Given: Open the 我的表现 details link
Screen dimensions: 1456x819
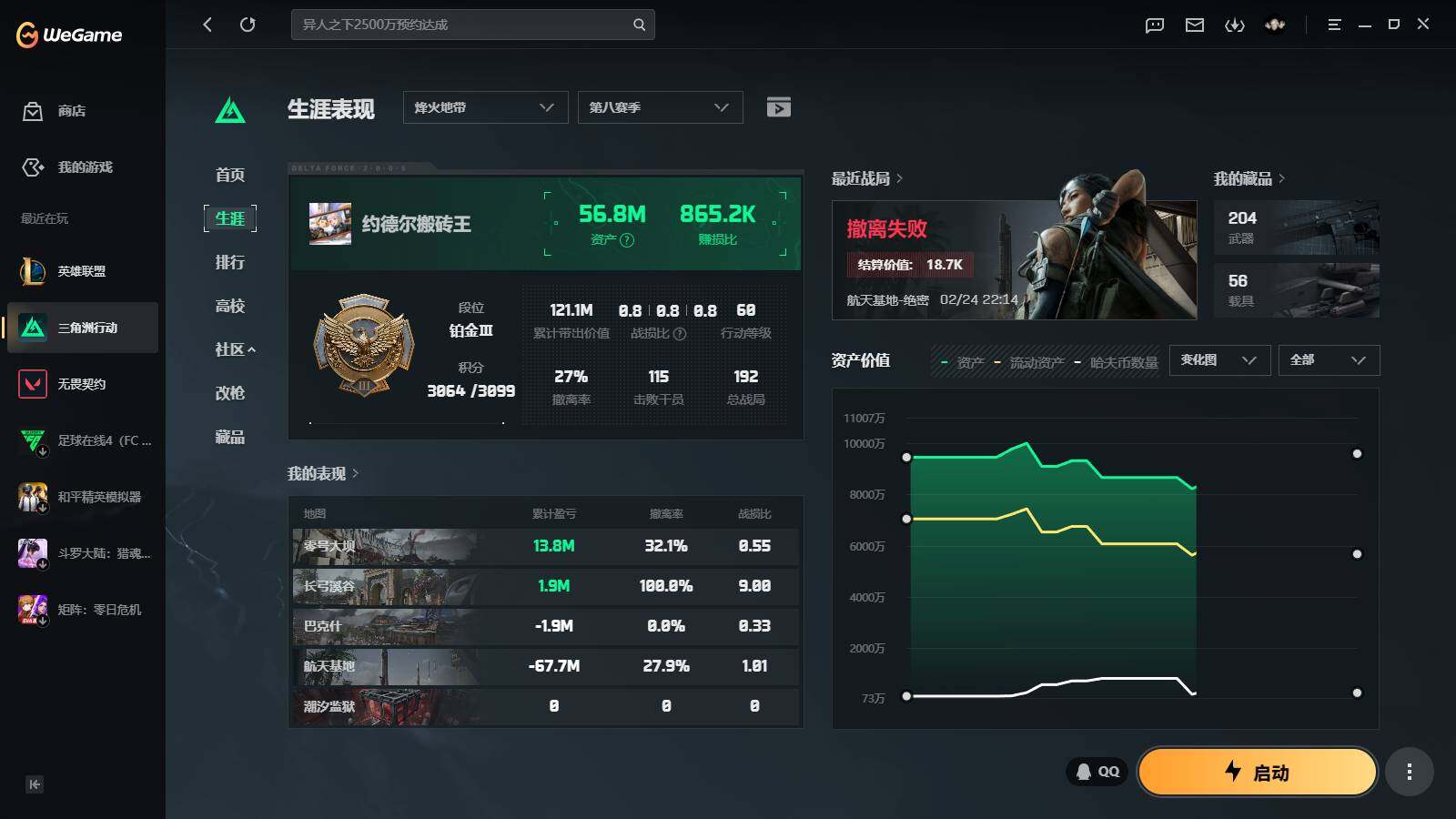Looking at the screenshot, I should (x=323, y=473).
